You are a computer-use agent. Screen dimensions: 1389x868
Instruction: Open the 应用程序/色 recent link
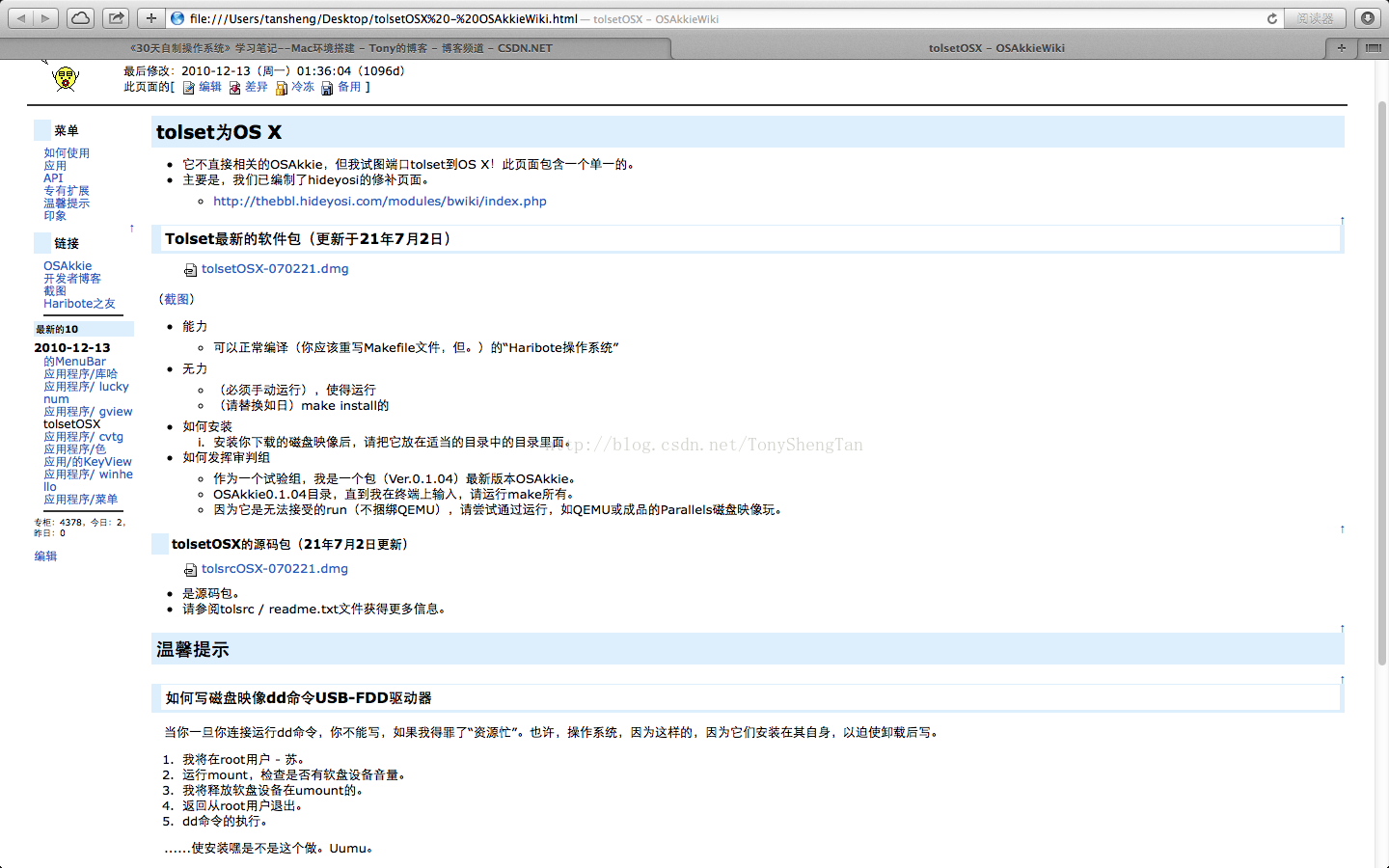75,449
